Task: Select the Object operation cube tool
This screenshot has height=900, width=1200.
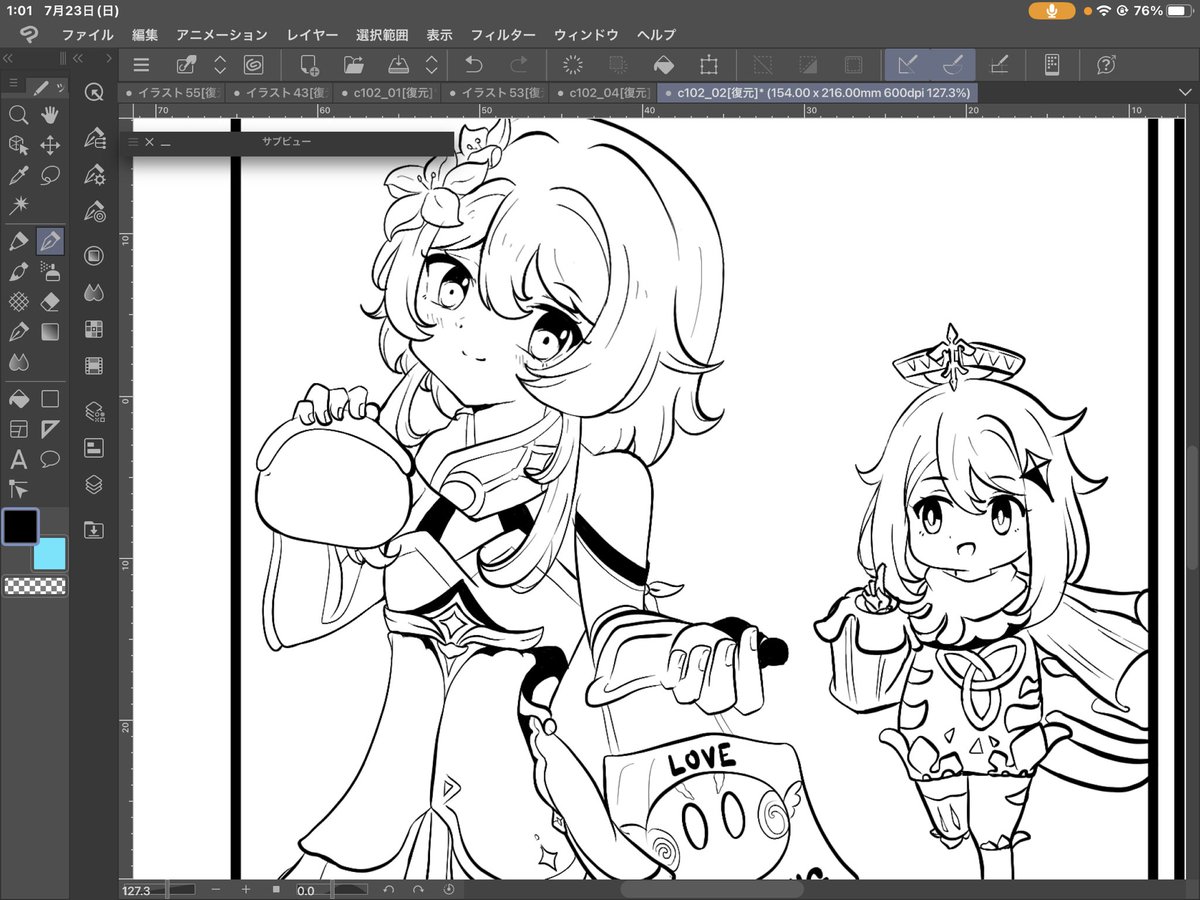Action: pos(18,146)
